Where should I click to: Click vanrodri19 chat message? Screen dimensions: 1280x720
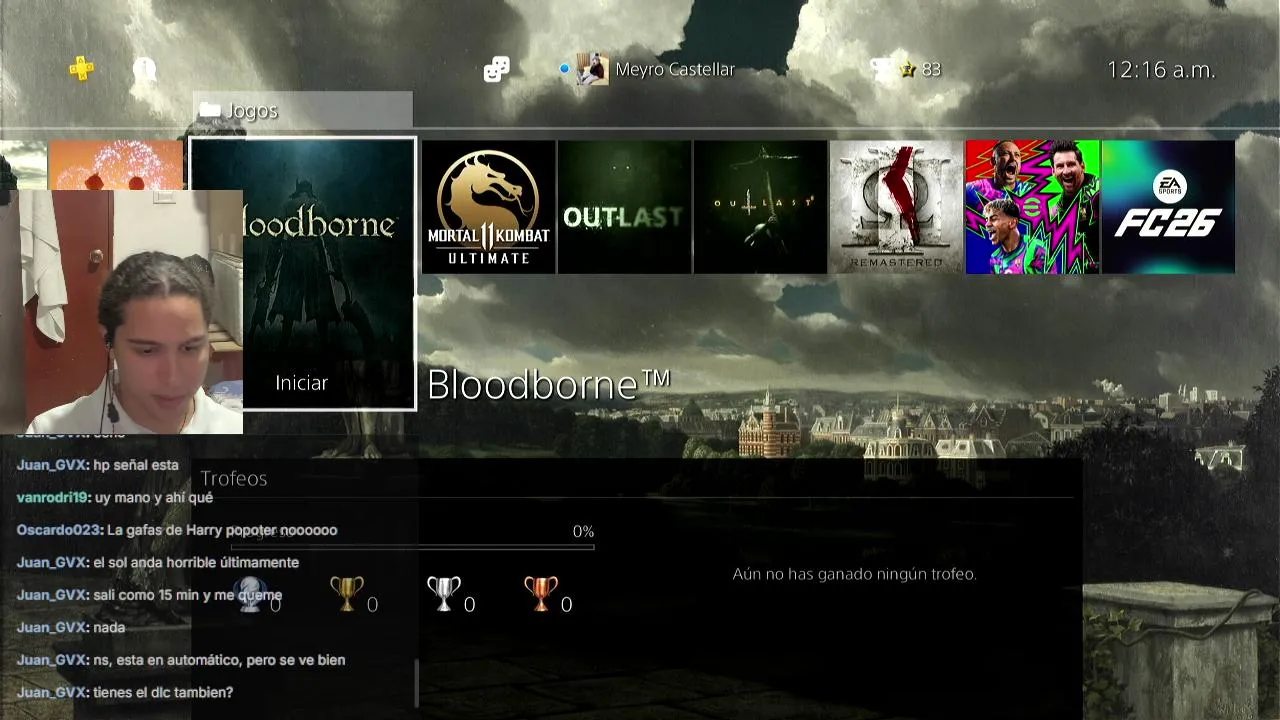point(115,498)
